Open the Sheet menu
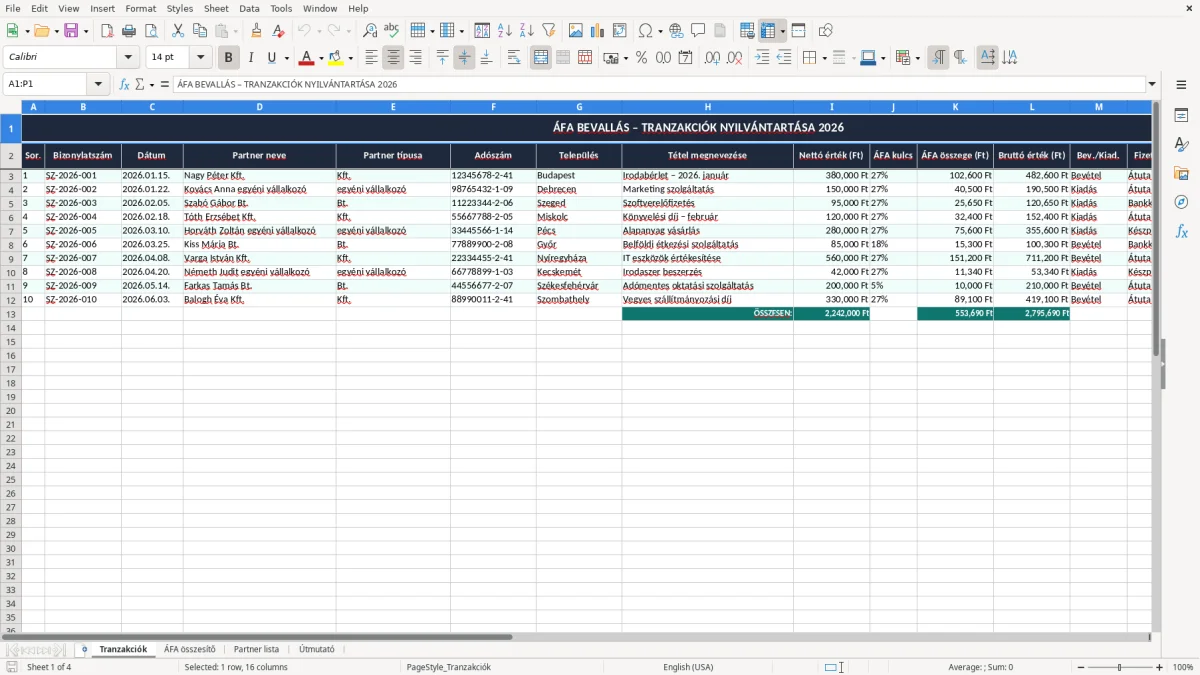1200x675 pixels. click(x=216, y=8)
